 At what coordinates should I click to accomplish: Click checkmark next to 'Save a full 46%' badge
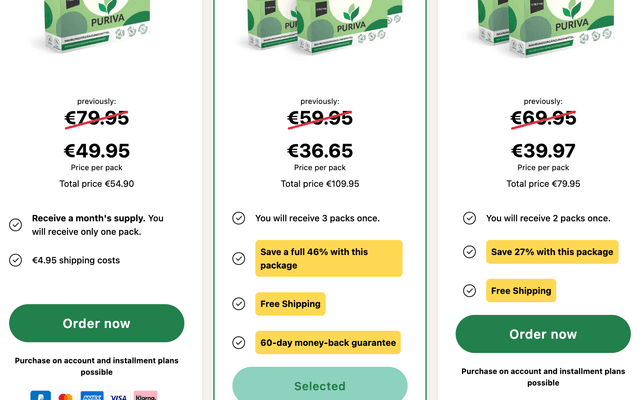click(x=239, y=258)
